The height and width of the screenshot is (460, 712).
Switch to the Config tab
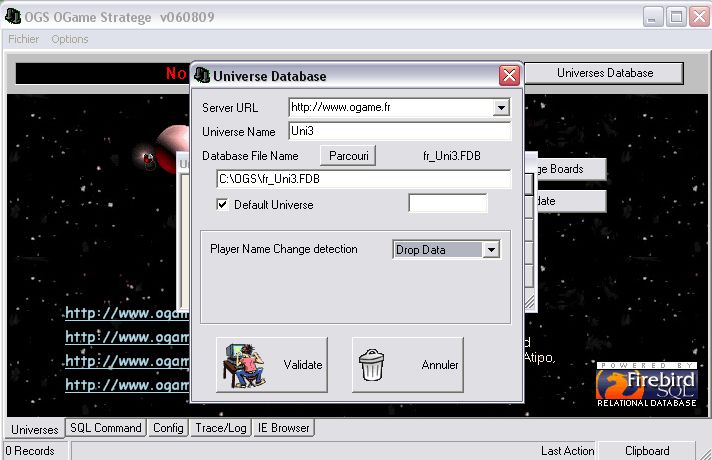pyautogui.click(x=168, y=428)
